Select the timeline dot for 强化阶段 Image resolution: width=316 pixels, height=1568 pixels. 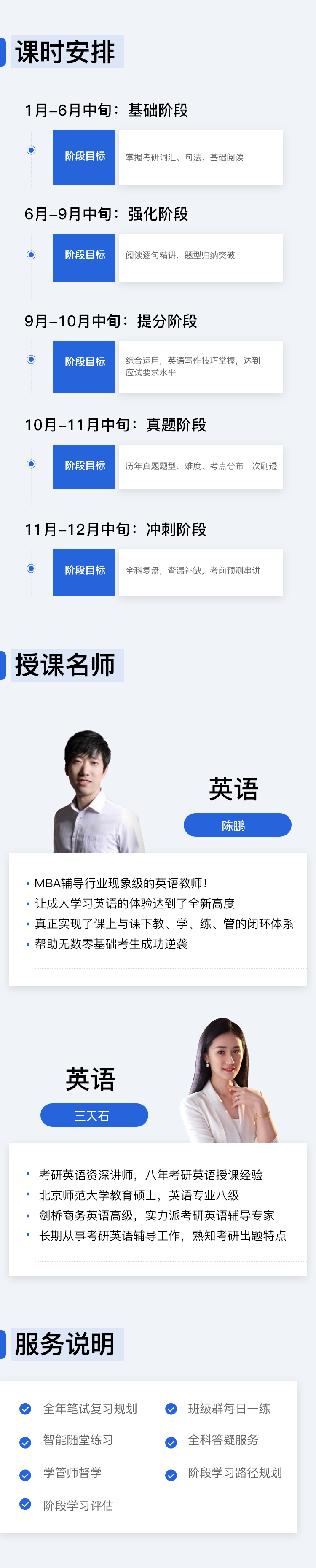pos(31,254)
